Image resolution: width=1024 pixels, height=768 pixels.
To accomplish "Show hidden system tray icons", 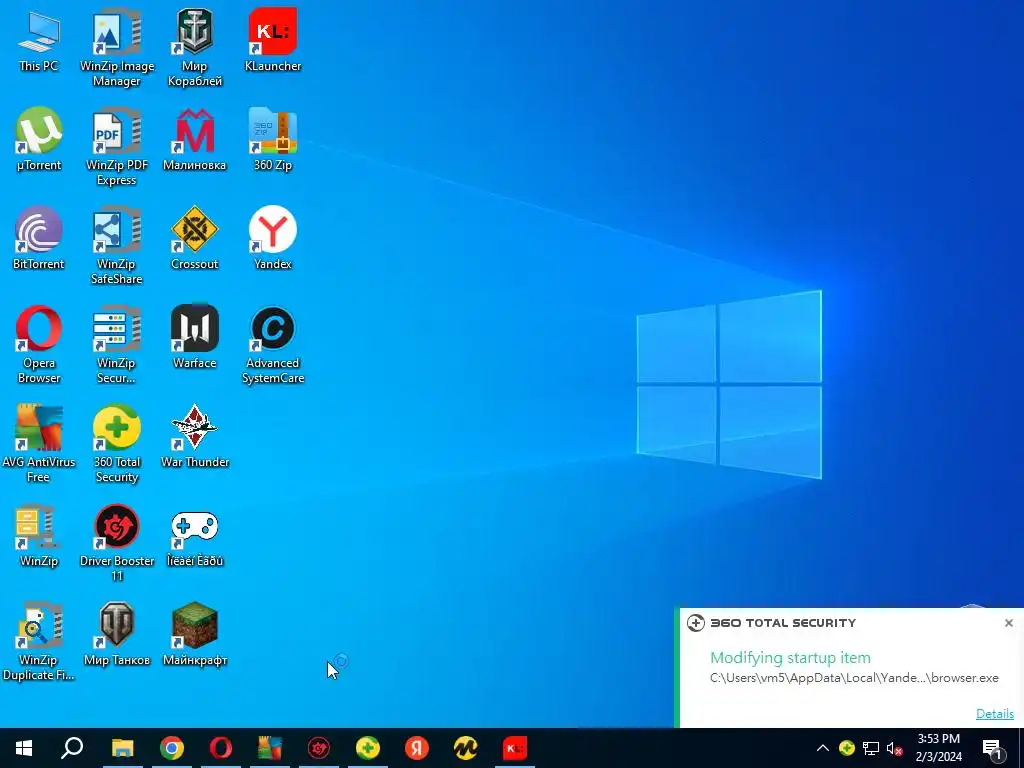I will click(823, 748).
